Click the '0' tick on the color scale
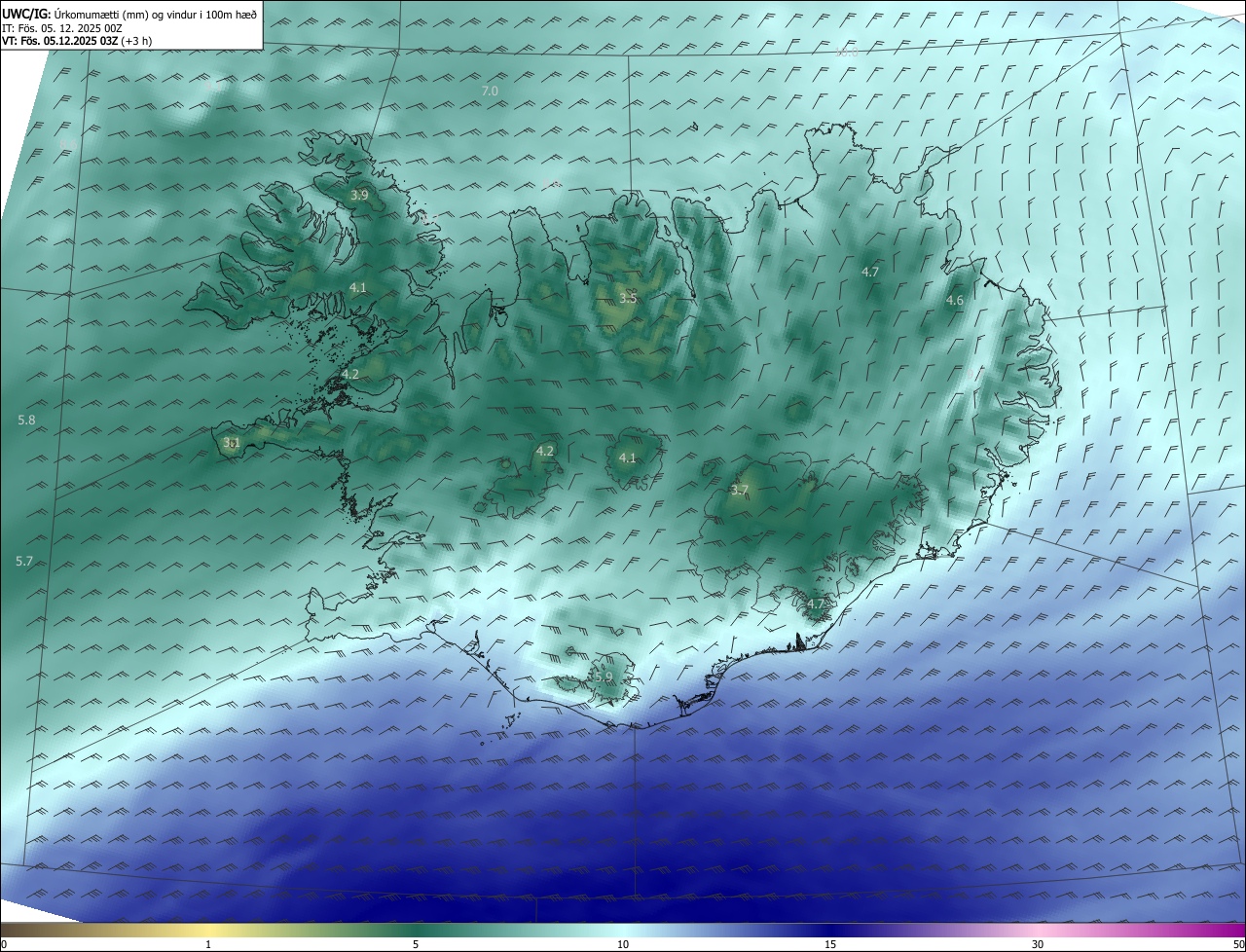The image size is (1246, 952). coord(4,944)
